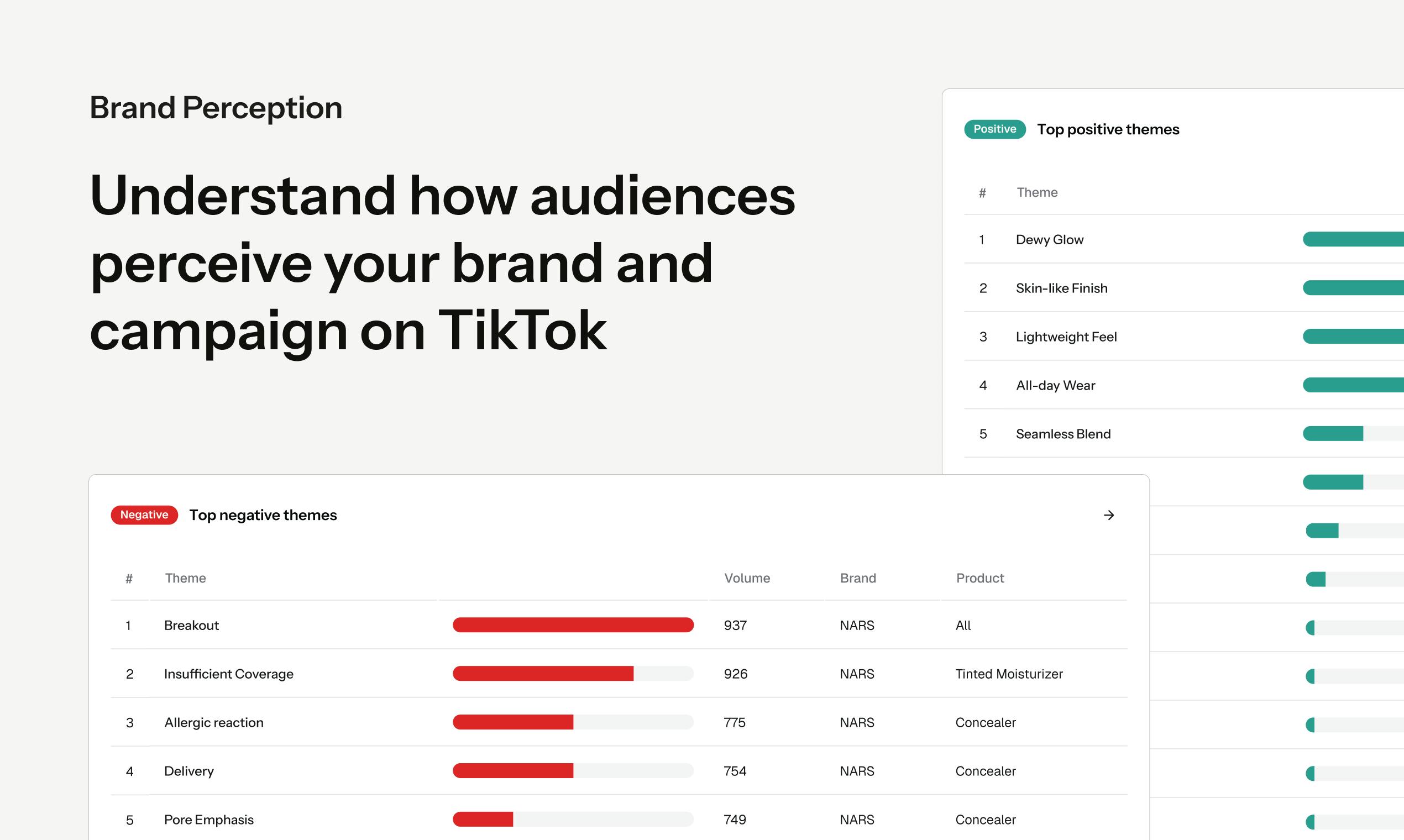Click the Tinted Moisturizer product cell
The height and width of the screenshot is (840, 1404).
point(1009,674)
